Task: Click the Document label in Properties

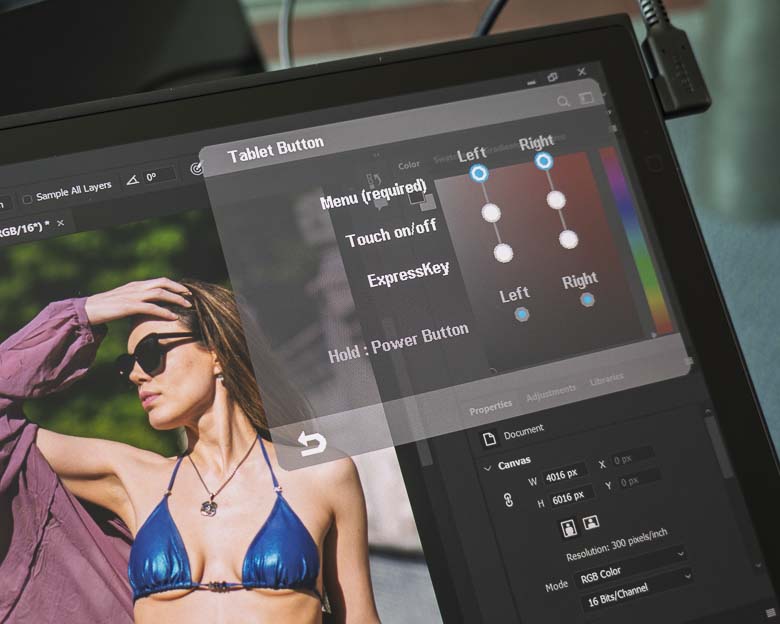Action: [524, 431]
